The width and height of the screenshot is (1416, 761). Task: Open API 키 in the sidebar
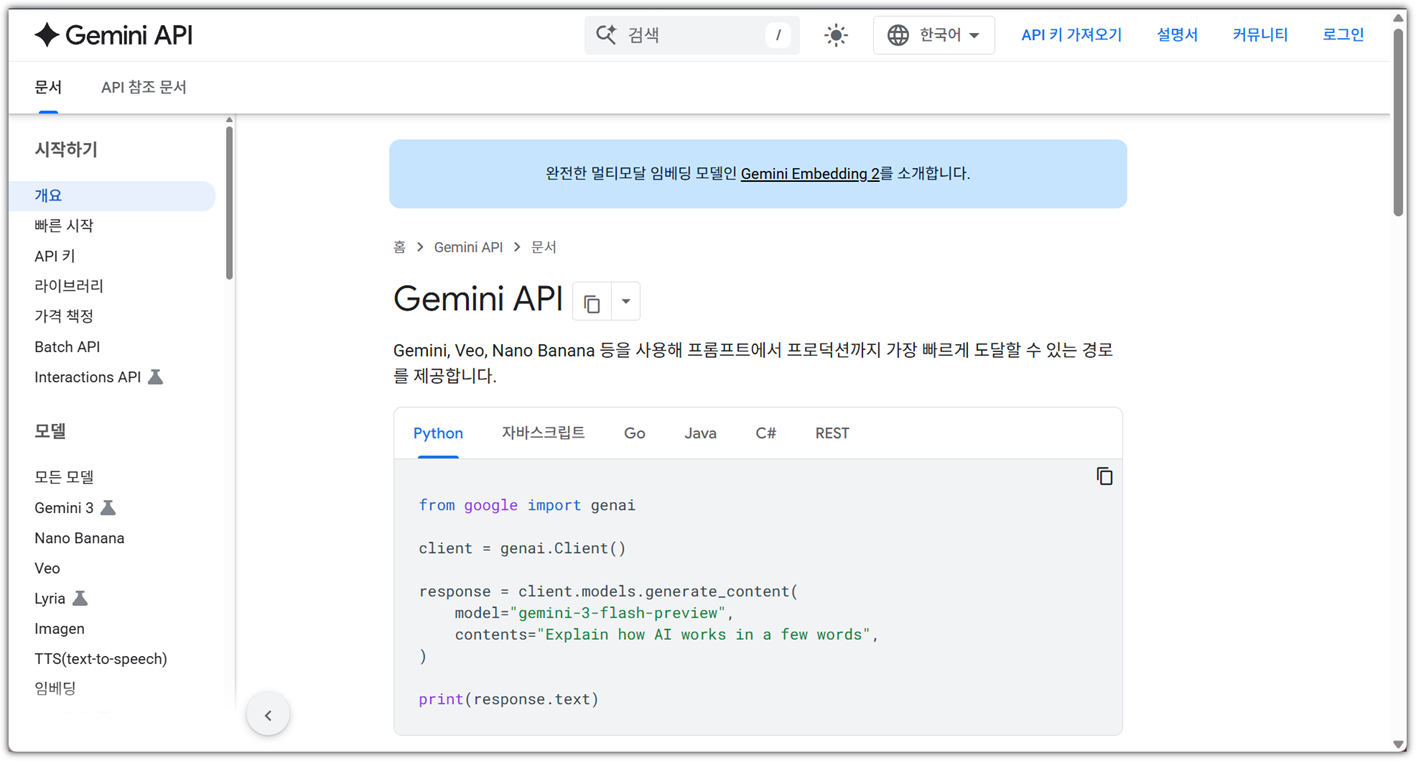(x=55, y=256)
